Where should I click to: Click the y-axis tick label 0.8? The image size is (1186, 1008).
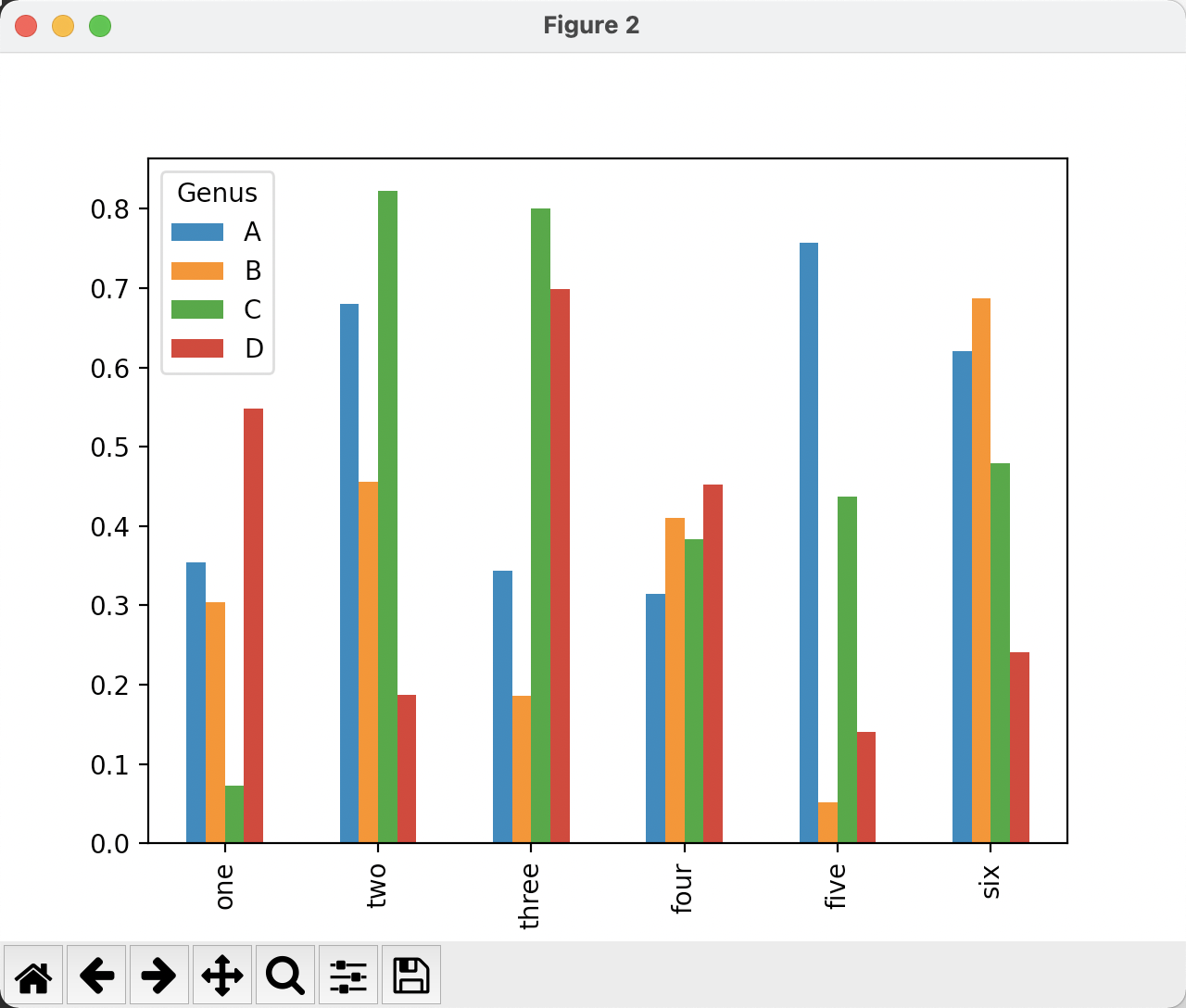(110, 209)
